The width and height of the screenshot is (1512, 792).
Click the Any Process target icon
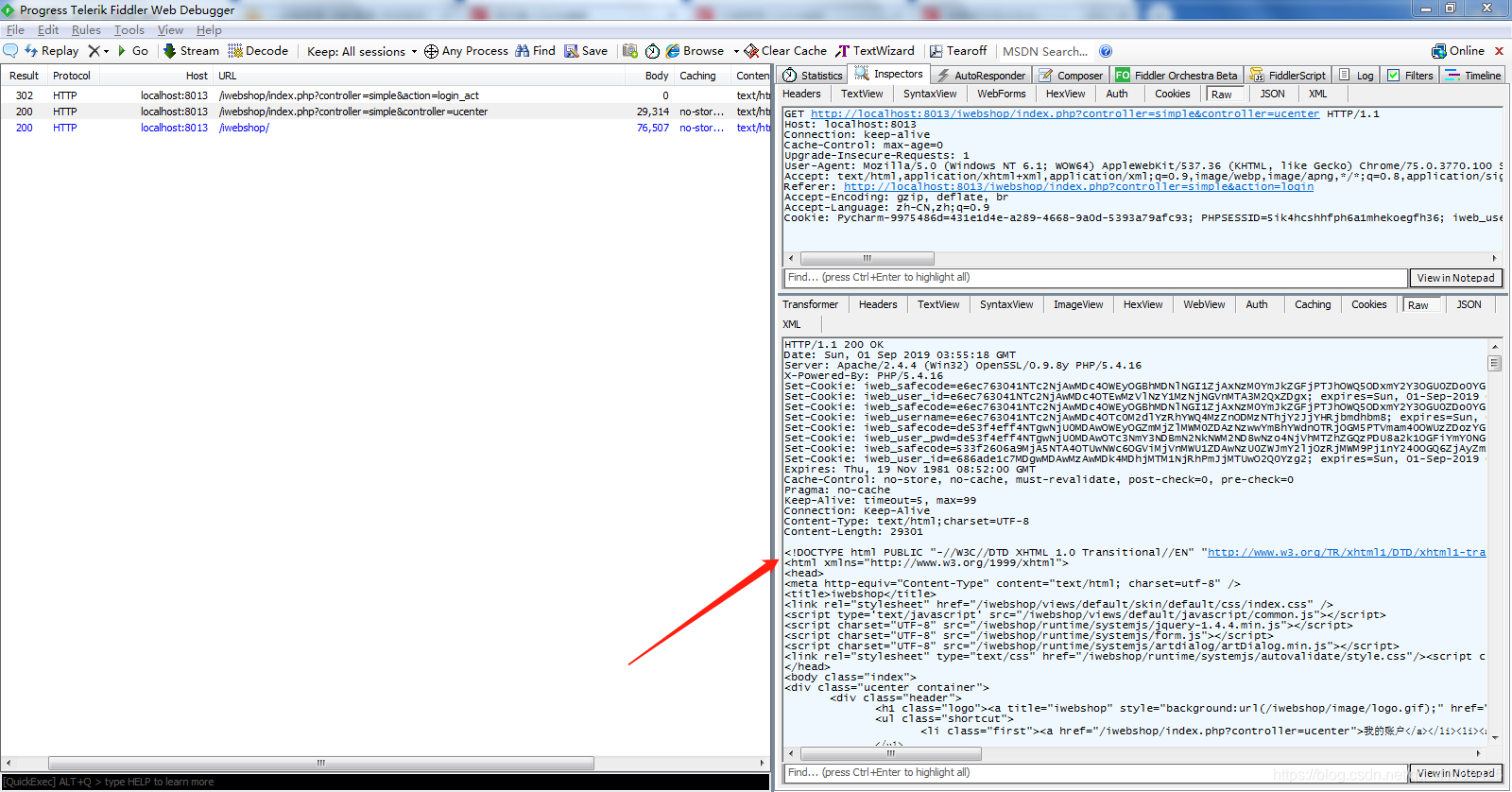tap(431, 51)
